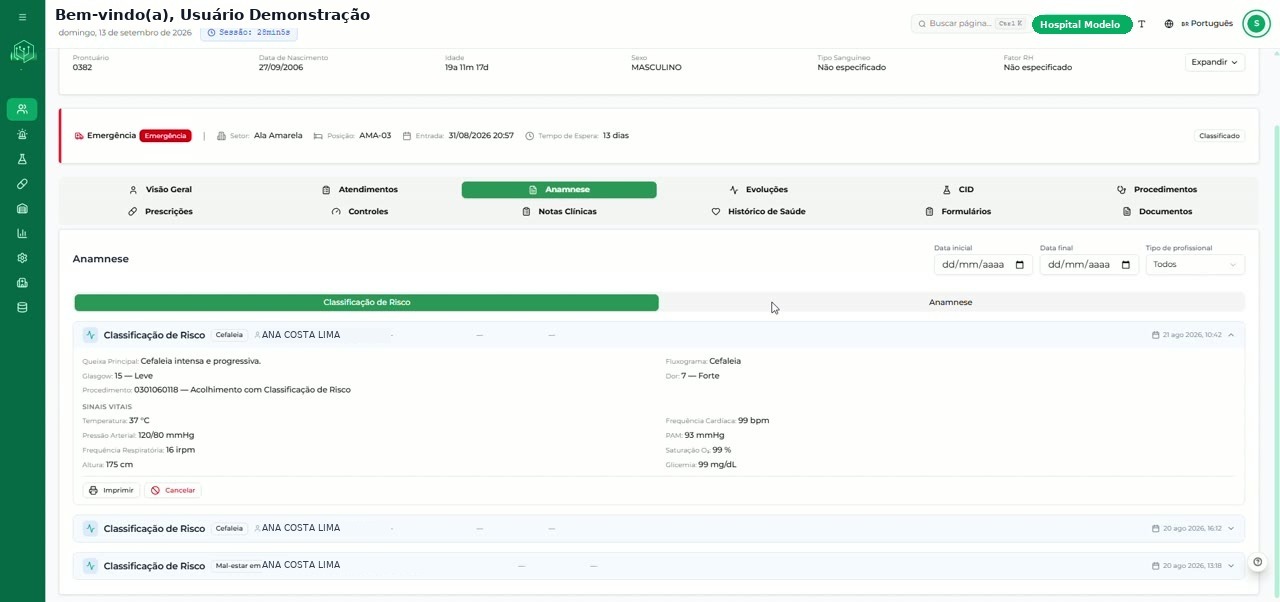
Task: Click the Frequência Cardíaca value 99 bpm
Action: click(754, 421)
